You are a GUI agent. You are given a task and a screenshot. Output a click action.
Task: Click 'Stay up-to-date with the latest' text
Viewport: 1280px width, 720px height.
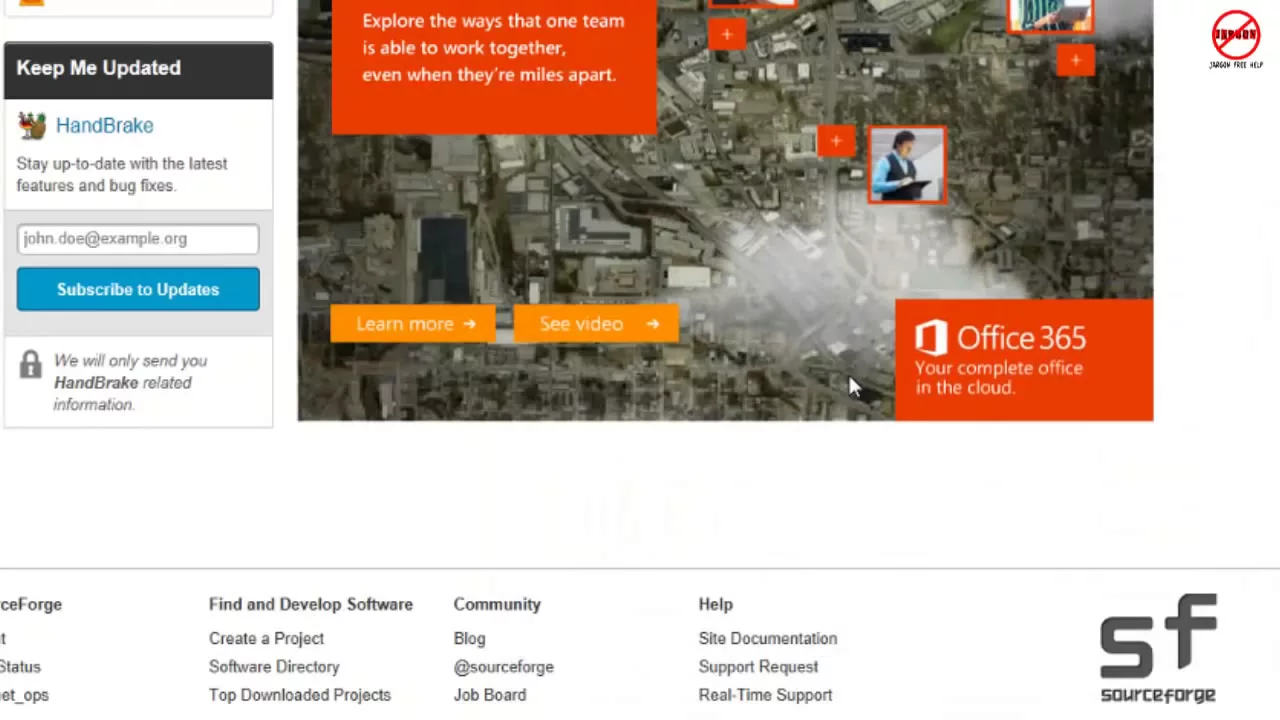pos(122,163)
